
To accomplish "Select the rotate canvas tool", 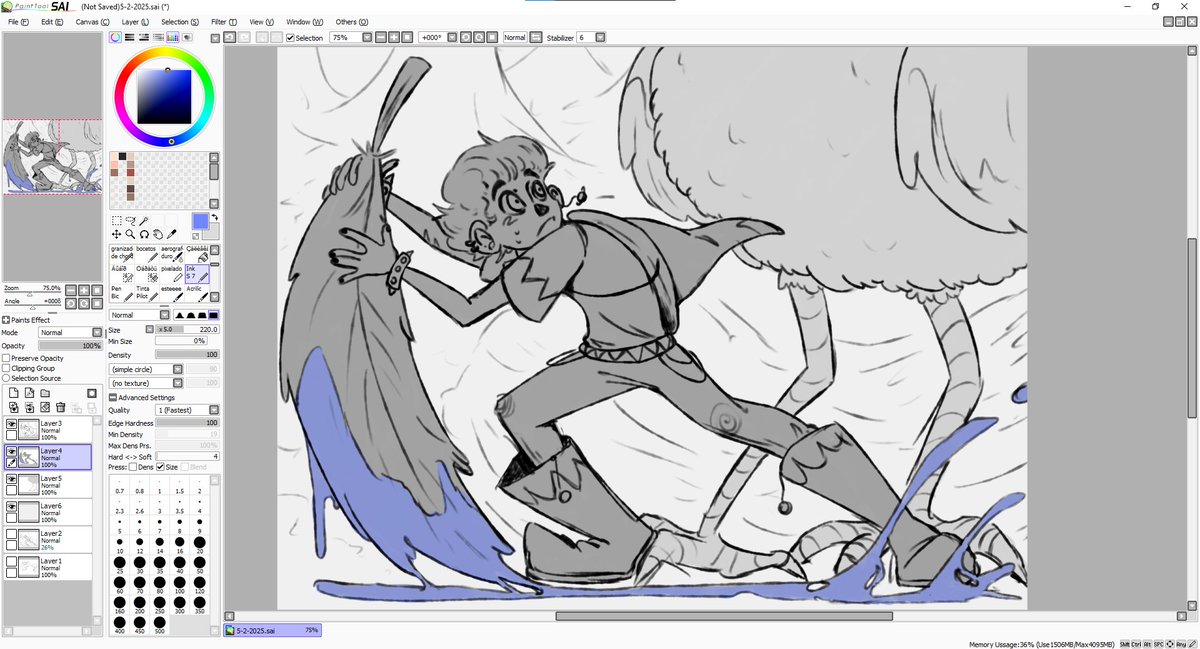I will pos(144,234).
